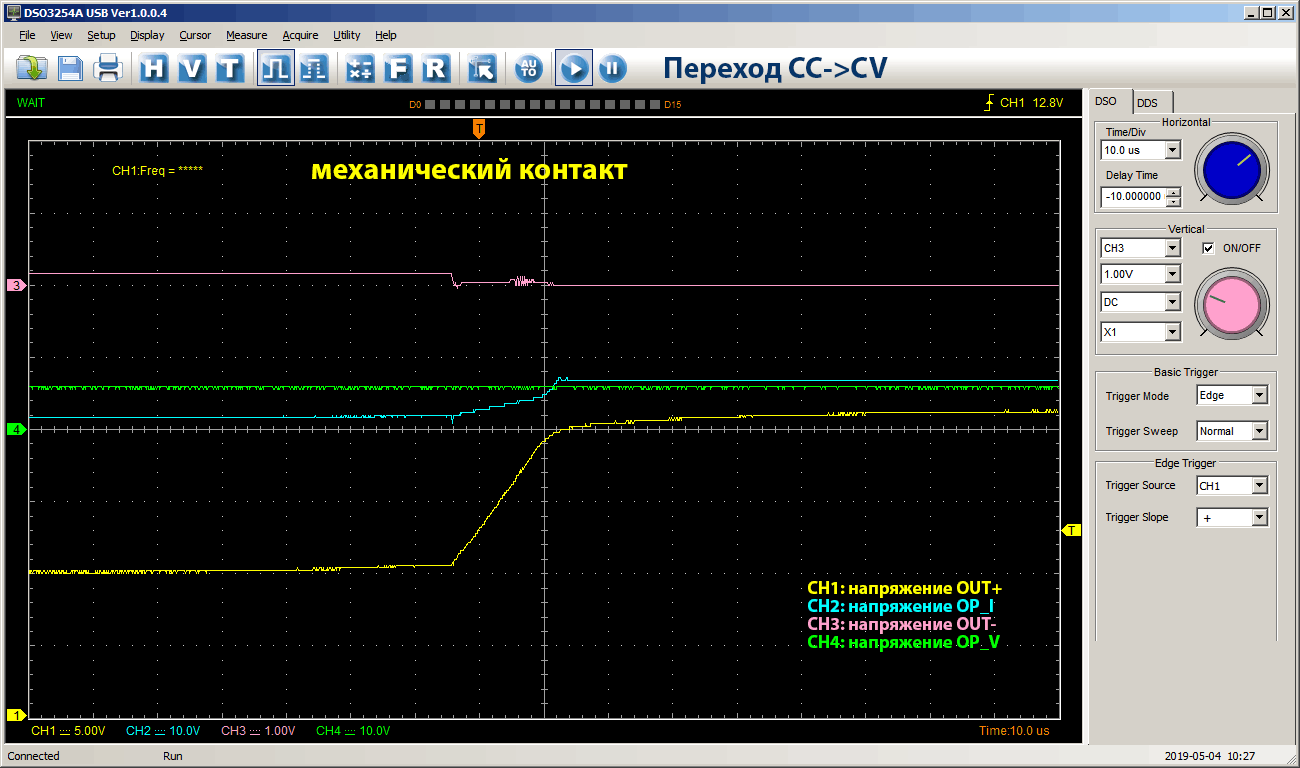Toggle the solid waveform display button
Viewport: 1300px width, 768px height.
[275, 68]
